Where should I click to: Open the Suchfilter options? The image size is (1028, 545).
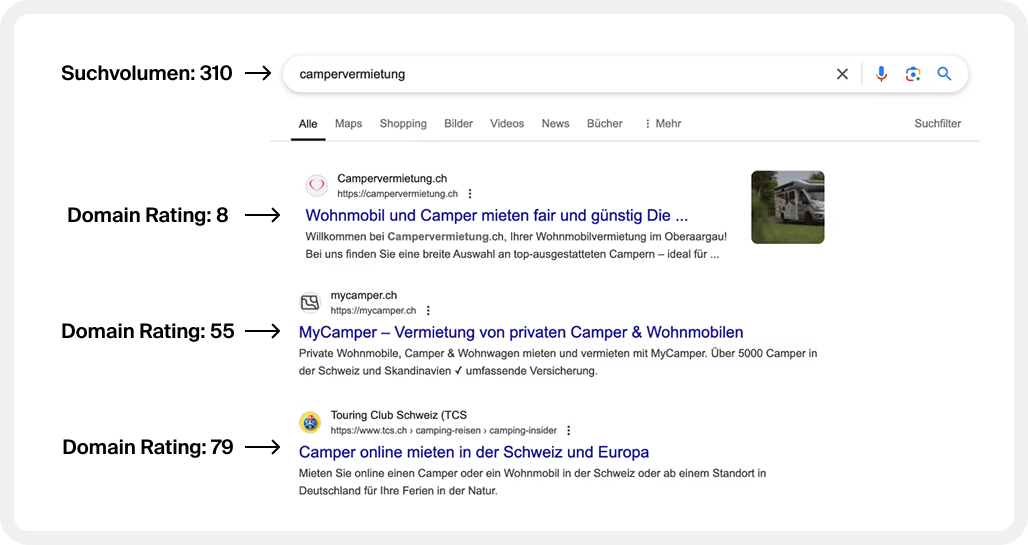tap(938, 123)
